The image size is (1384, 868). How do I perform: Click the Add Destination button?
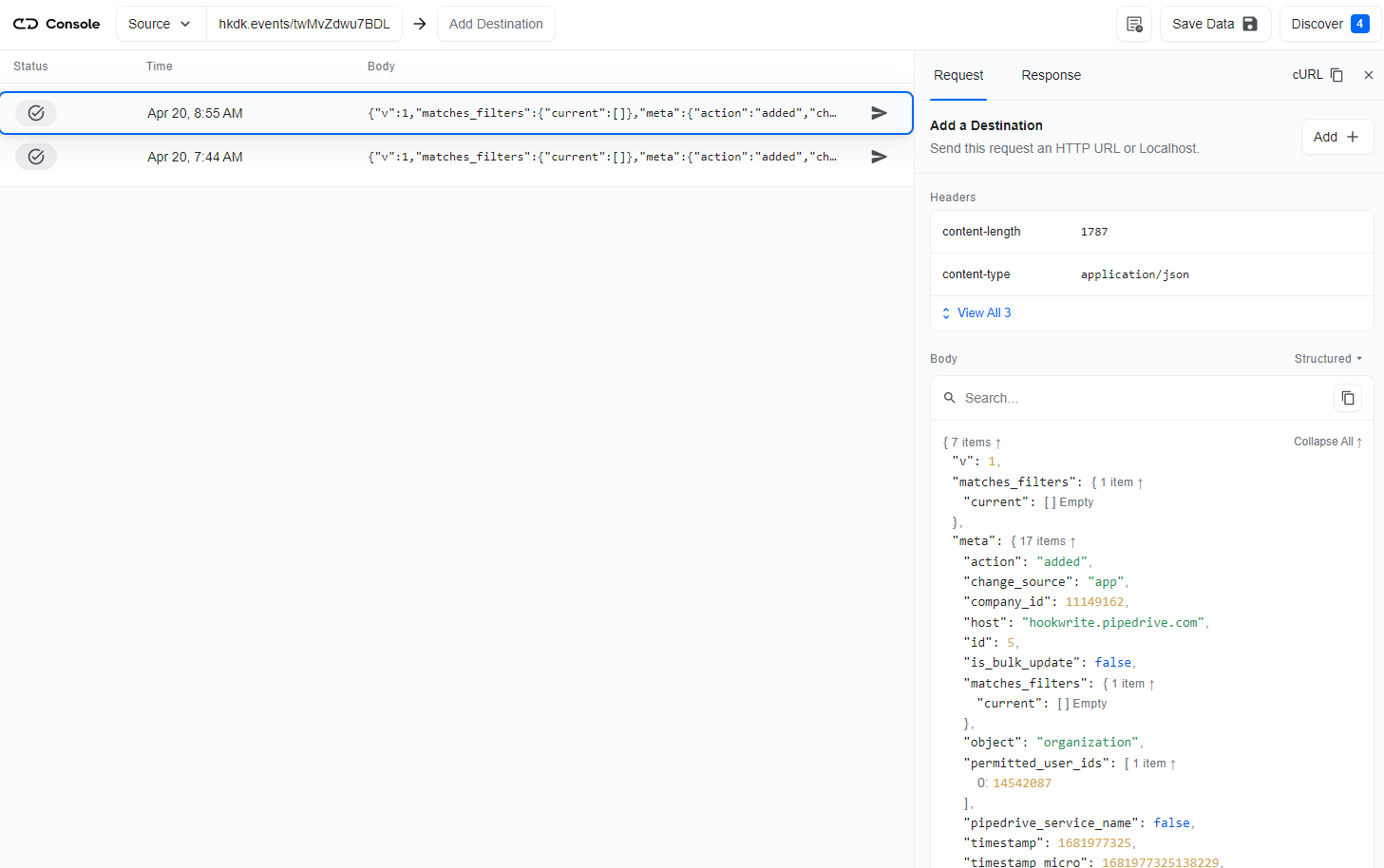[496, 23]
